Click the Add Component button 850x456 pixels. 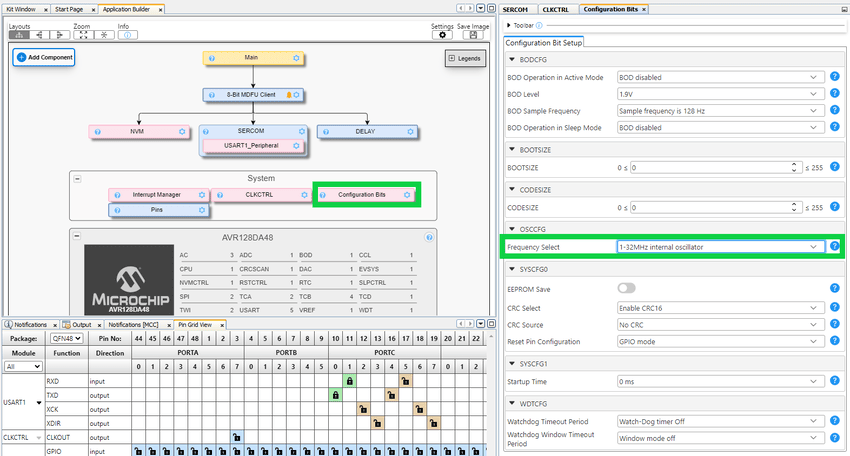pos(44,57)
